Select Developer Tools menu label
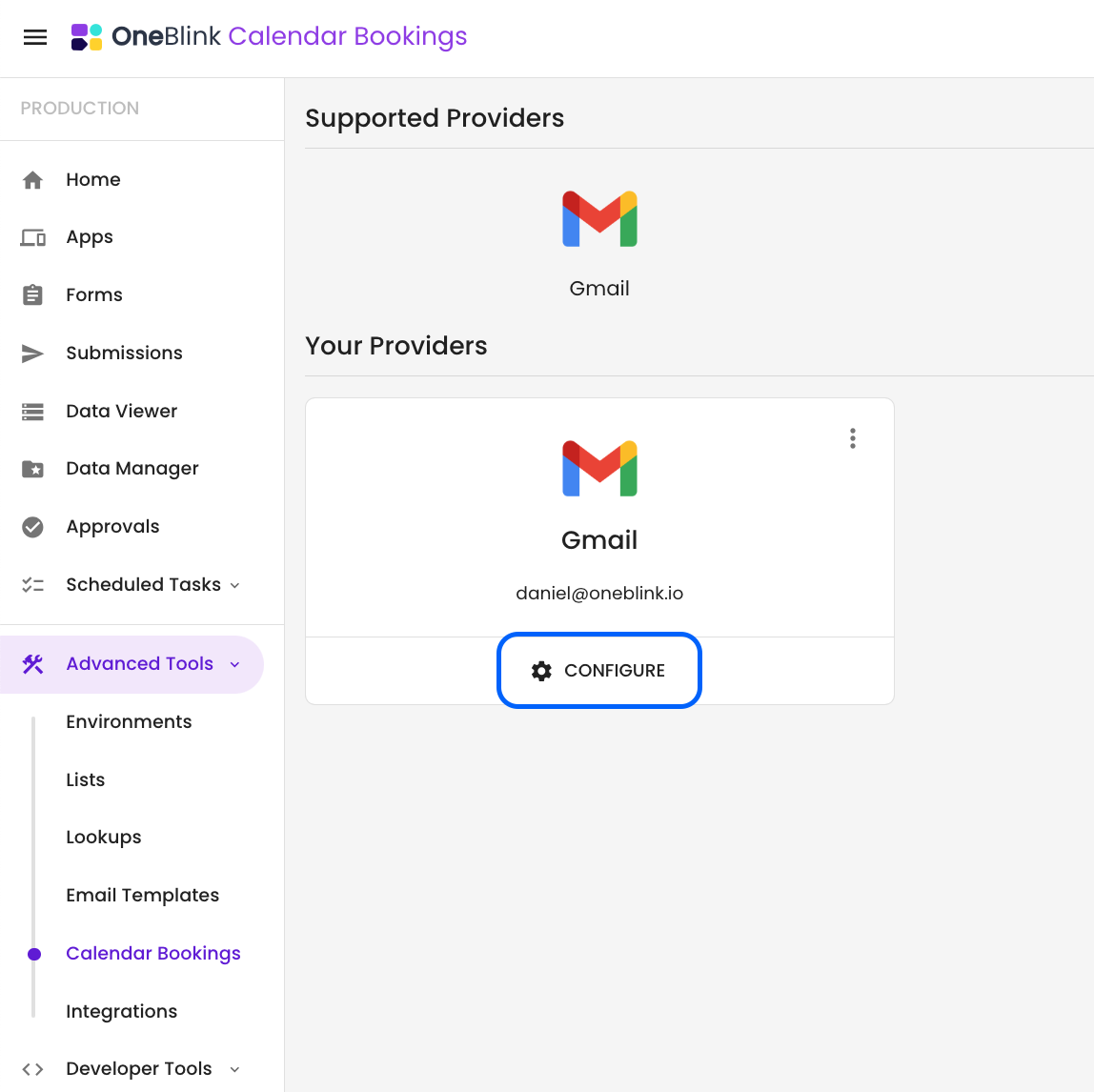 [139, 1069]
